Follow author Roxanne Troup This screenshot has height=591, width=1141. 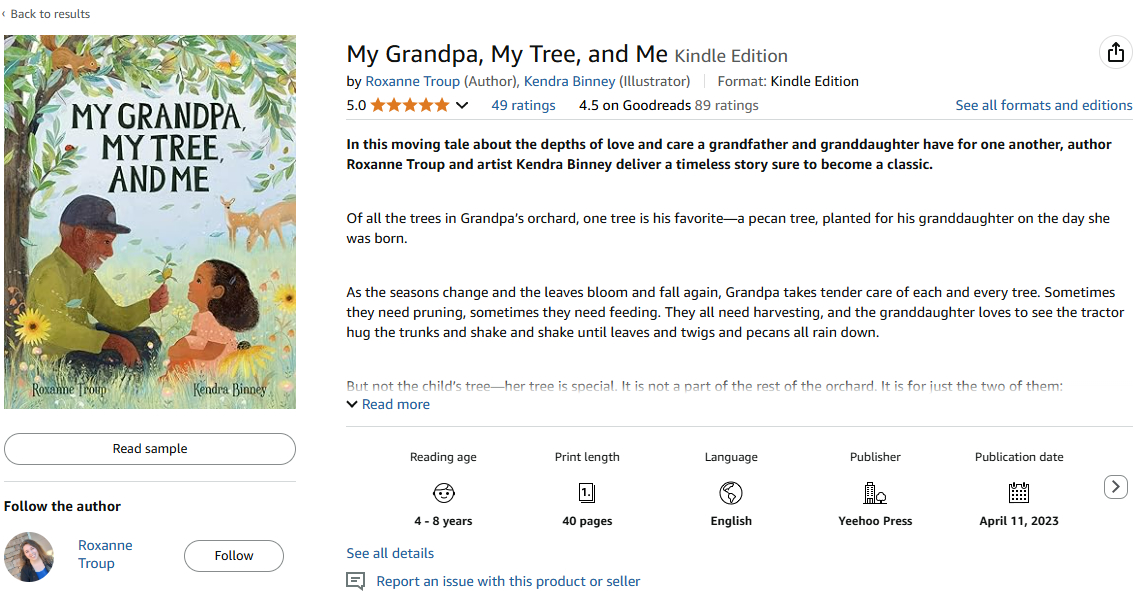point(234,556)
